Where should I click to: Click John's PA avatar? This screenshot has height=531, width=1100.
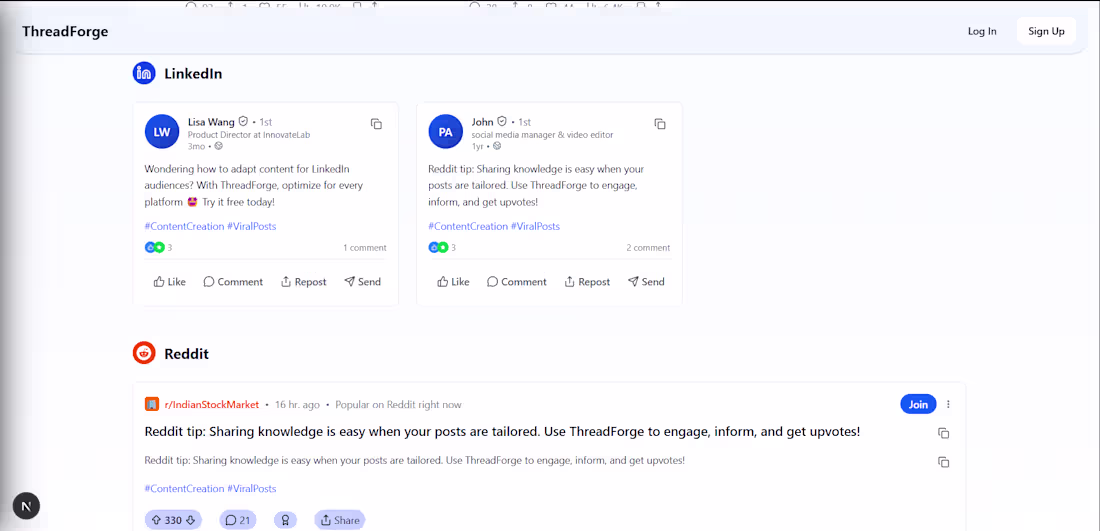[445, 132]
